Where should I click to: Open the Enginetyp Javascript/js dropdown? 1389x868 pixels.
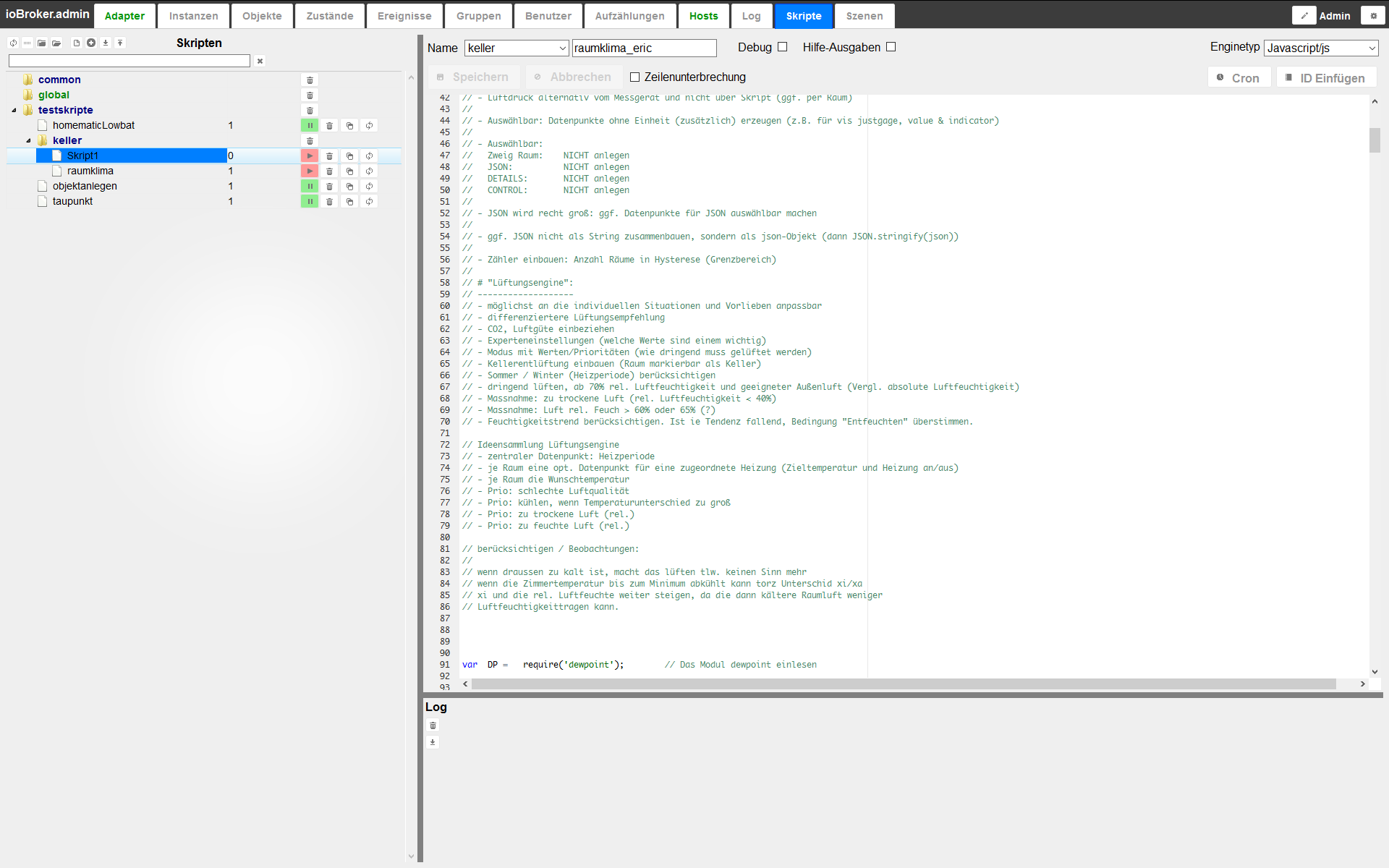[x=1320, y=48]
